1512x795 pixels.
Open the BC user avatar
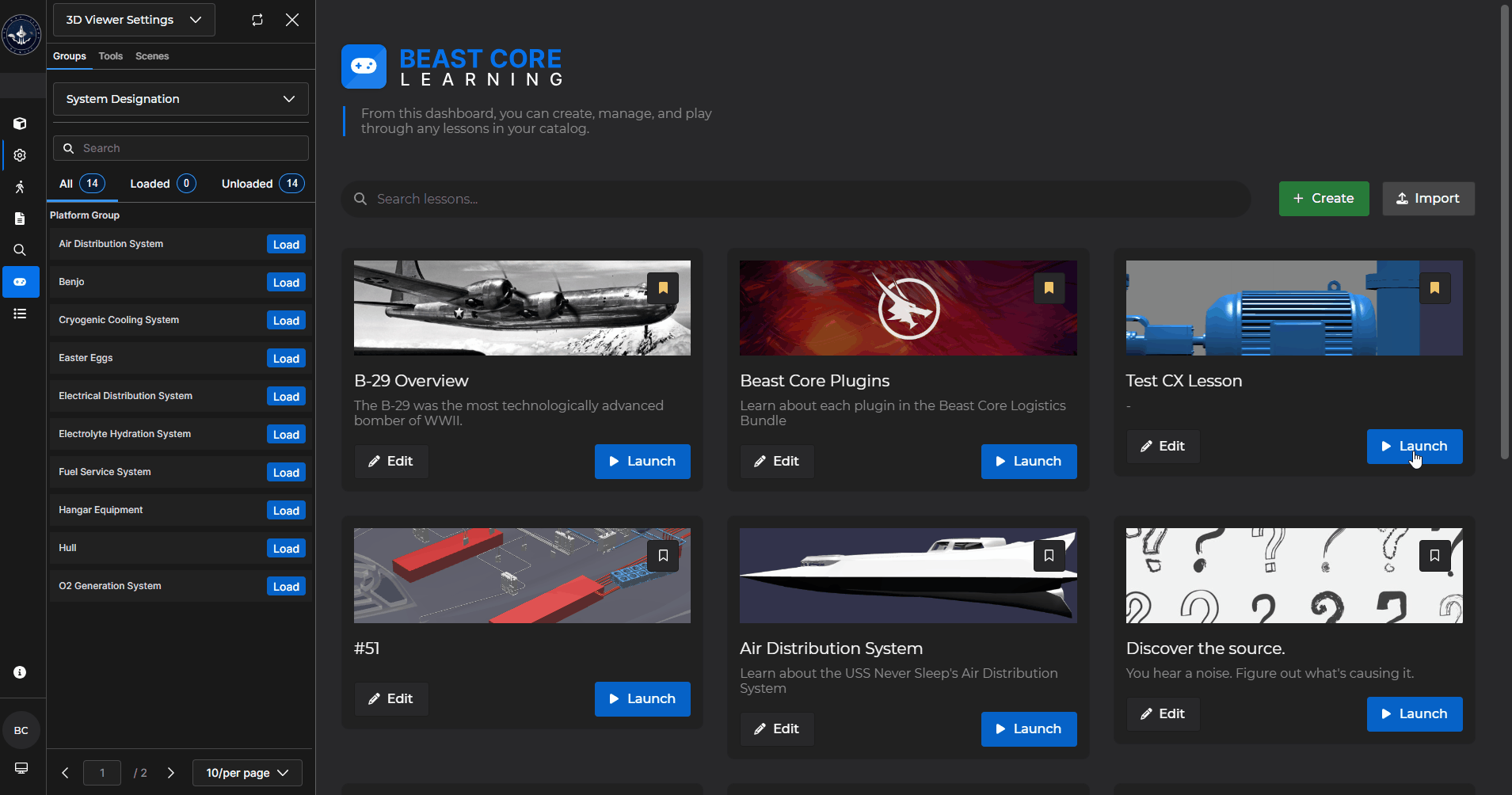(x=21, y=730)
